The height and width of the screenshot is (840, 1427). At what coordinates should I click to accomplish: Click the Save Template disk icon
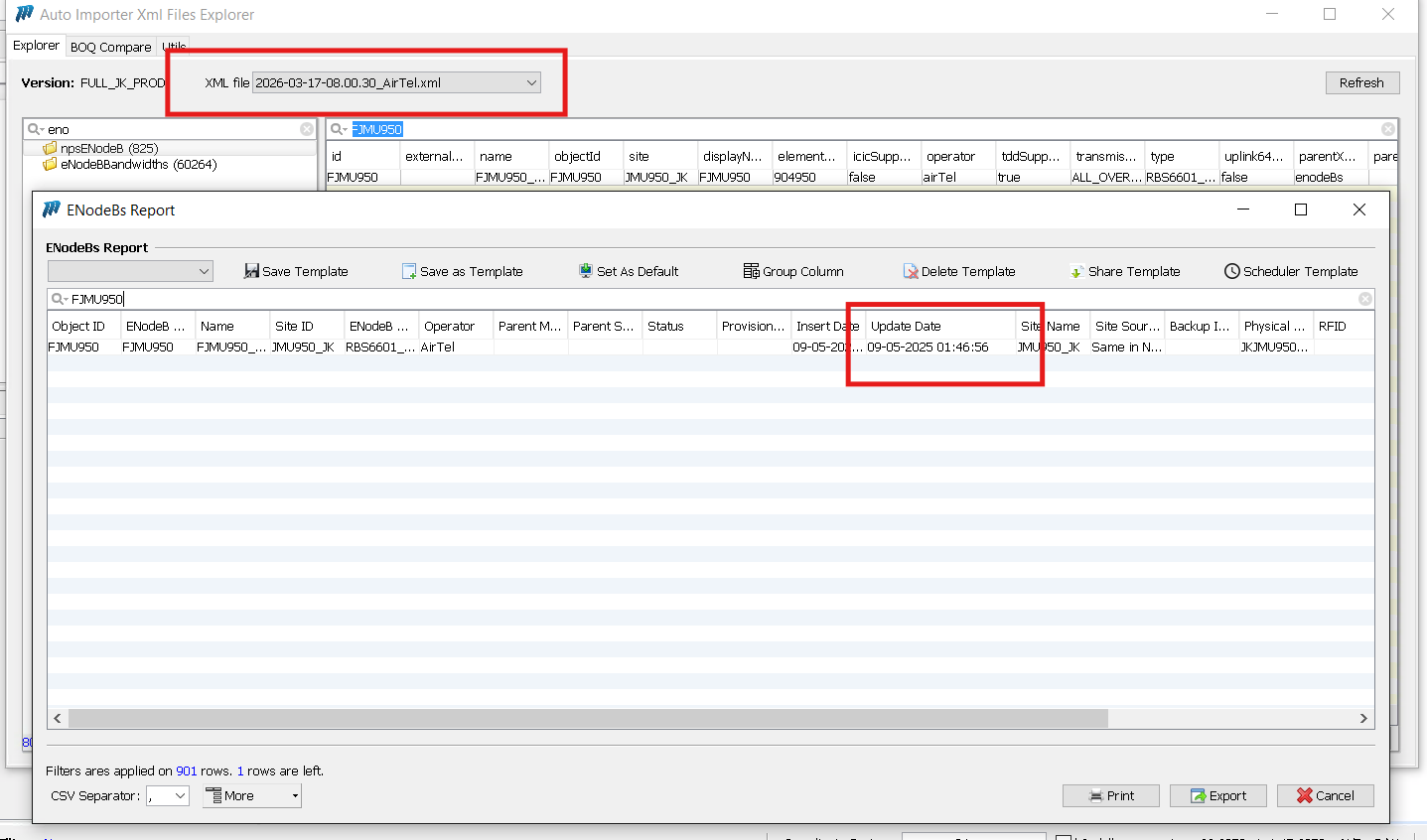(x=251, y=271)
